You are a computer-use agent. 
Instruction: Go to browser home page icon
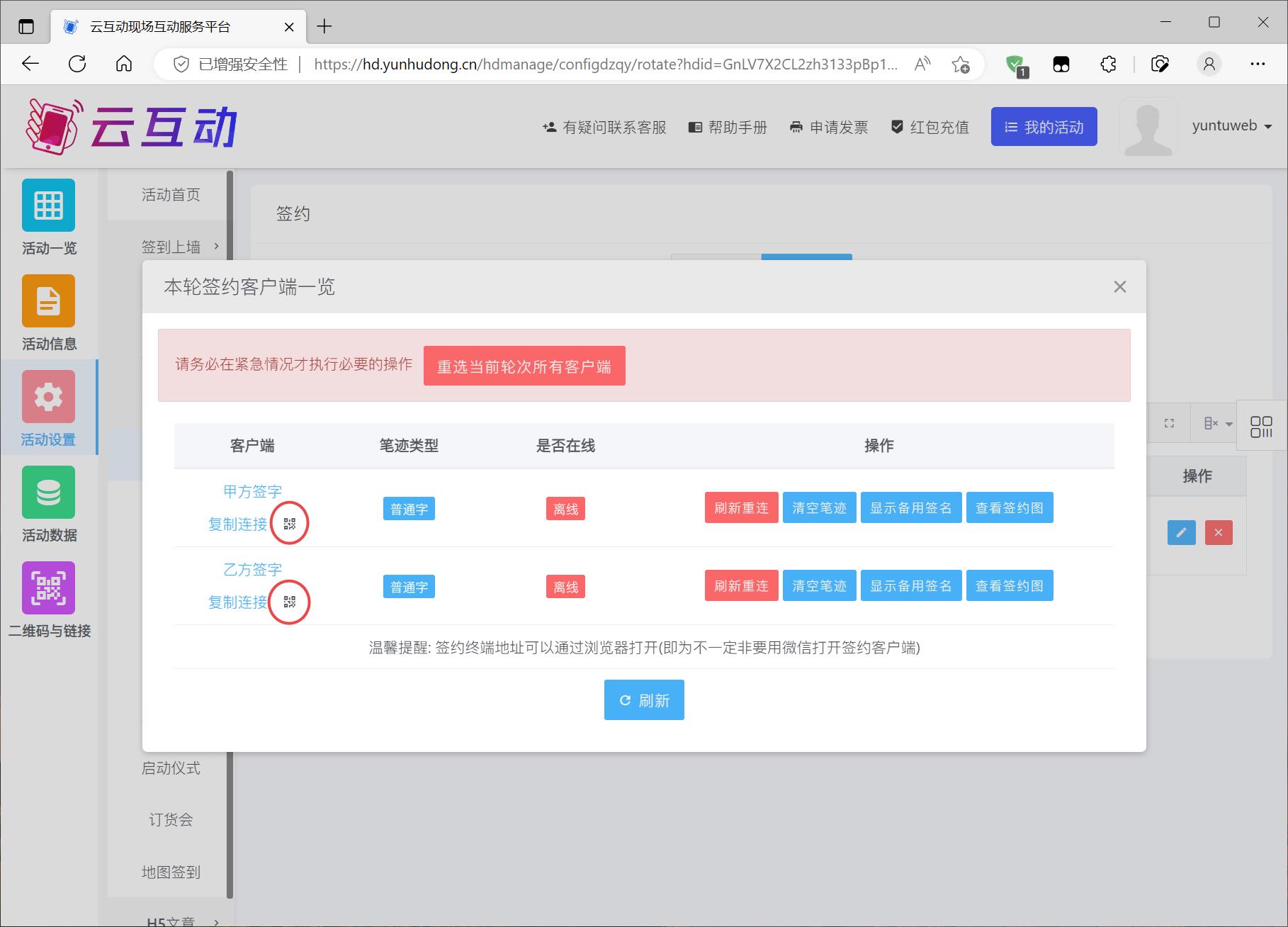[x=124, y=64]
